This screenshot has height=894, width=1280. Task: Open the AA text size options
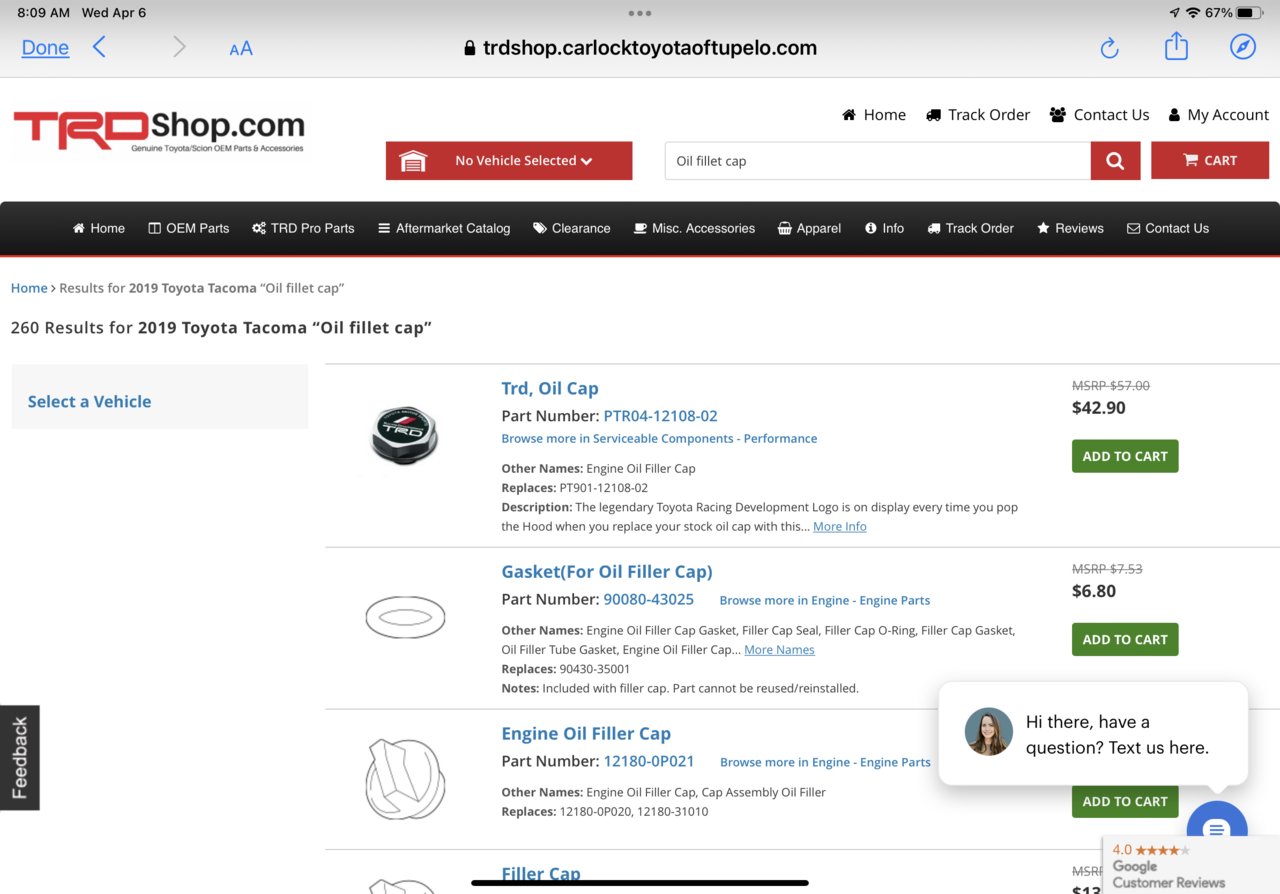click(x=241, y=48)
